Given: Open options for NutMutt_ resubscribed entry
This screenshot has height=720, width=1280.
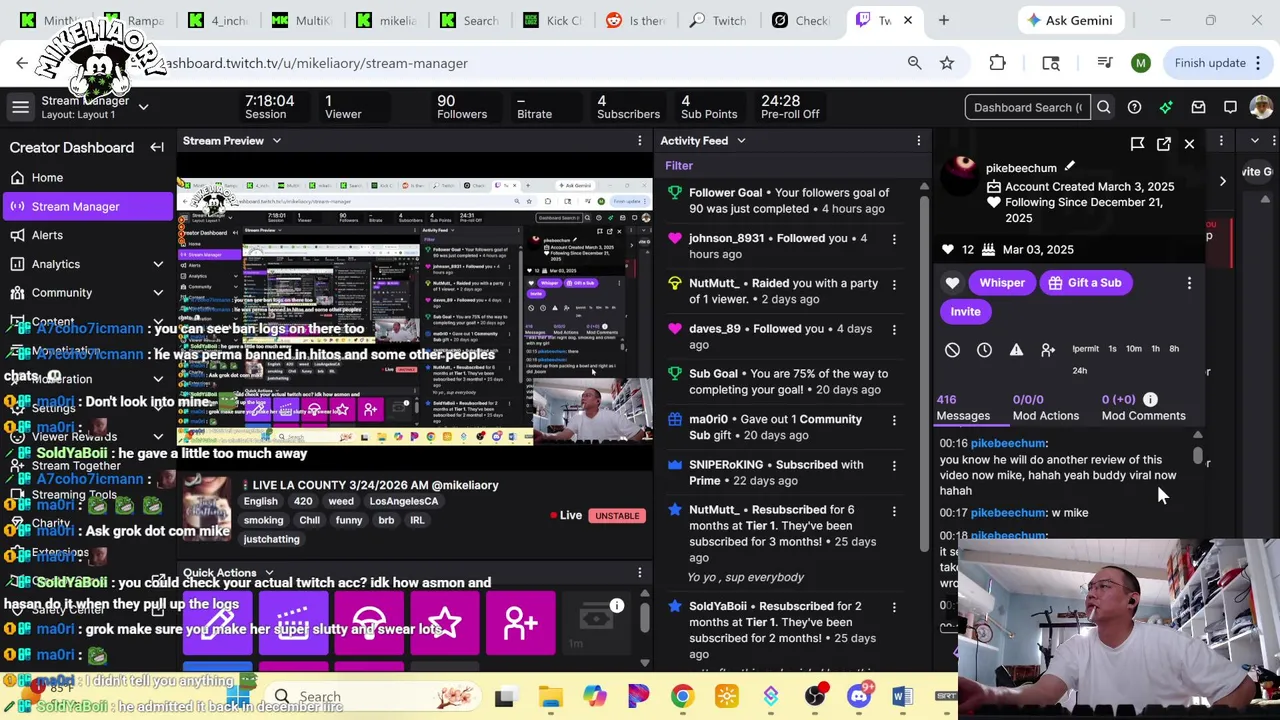Looking at the screenshot, I should coord(894,510).
